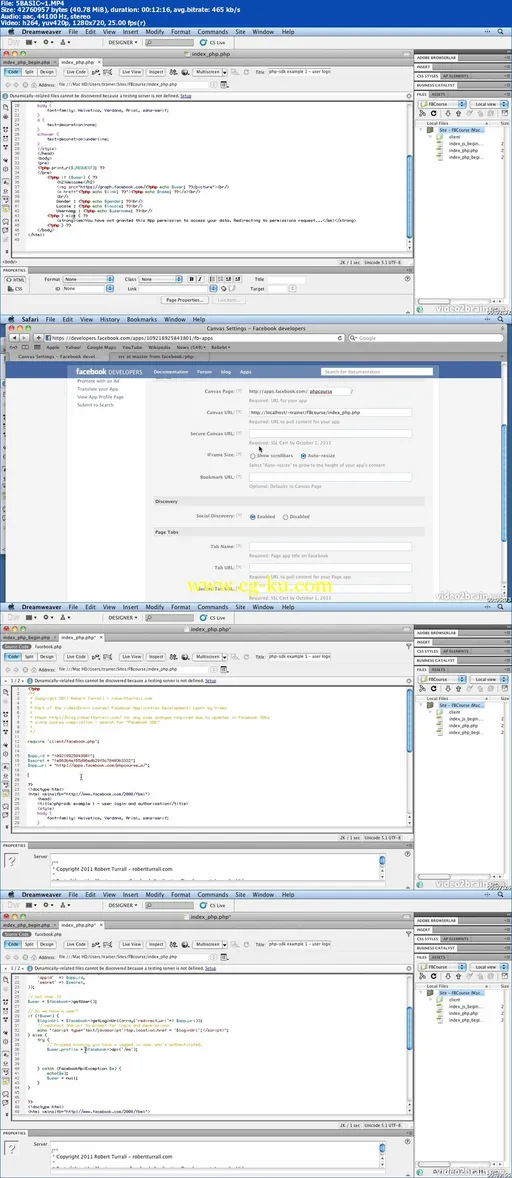The image size is (512, 1178).
Task: Click the Canvas URL input field
Action: pyautogui.click(x=330, y=412)
